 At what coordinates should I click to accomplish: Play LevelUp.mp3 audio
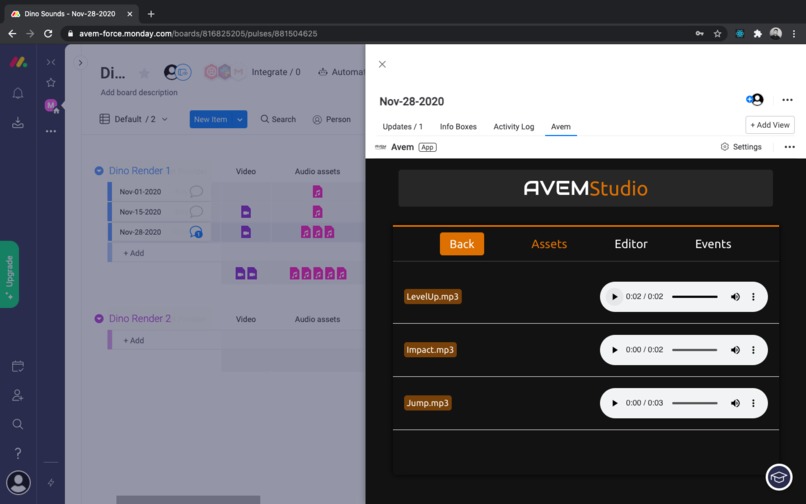tap(614, 297)
